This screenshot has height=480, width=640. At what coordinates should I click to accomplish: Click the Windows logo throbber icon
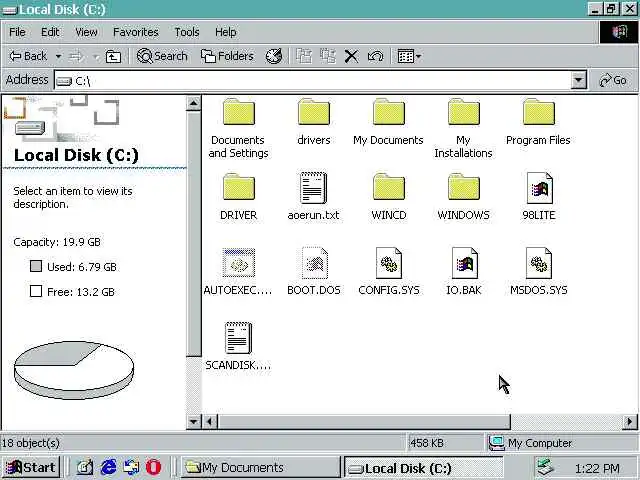pos(619,32)
